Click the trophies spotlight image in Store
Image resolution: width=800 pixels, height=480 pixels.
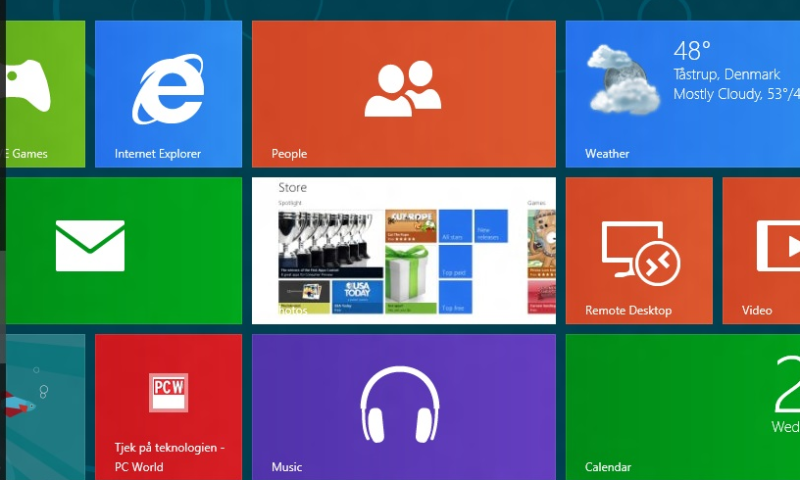coord(331,244)
